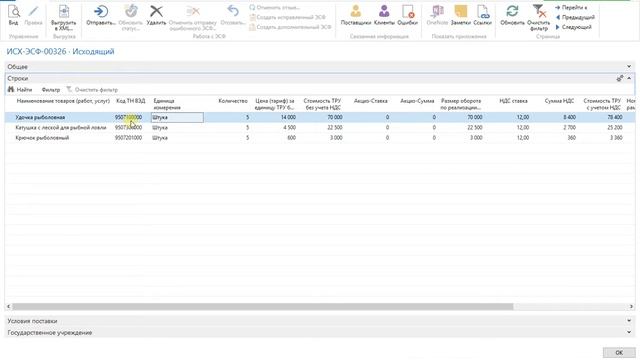640x360 pixels.
Task: Open the Ошибки (Errors) list
Action: pyautogui.click(x=407, y=15)
